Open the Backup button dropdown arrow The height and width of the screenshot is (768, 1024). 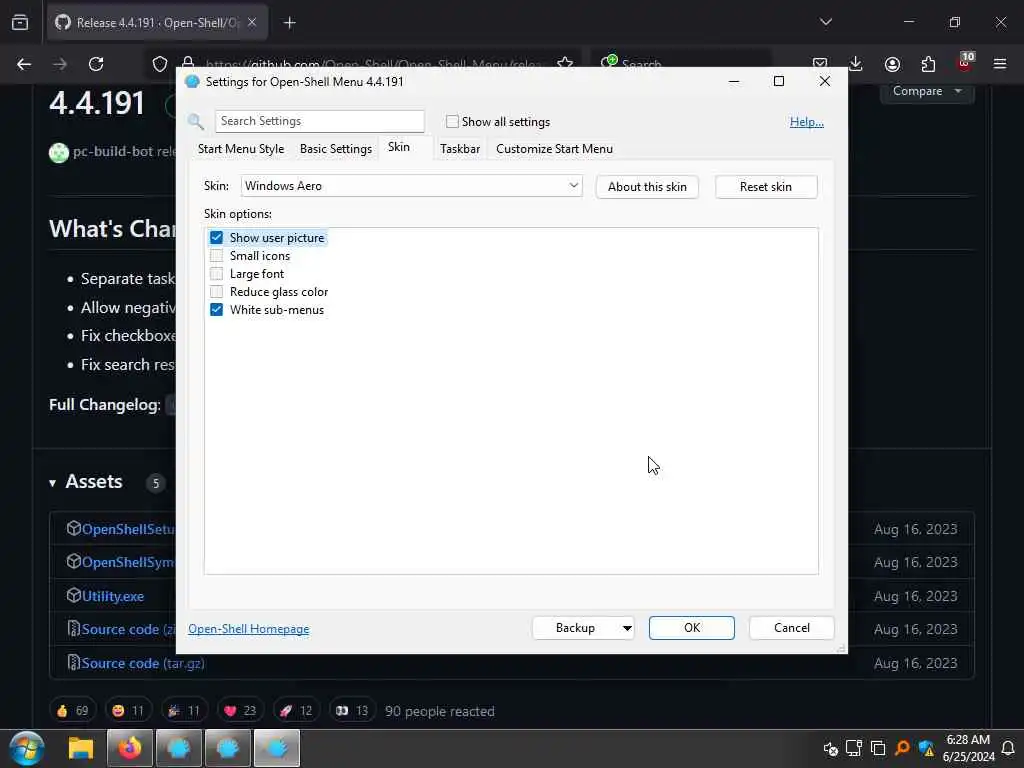coord(627,628)
